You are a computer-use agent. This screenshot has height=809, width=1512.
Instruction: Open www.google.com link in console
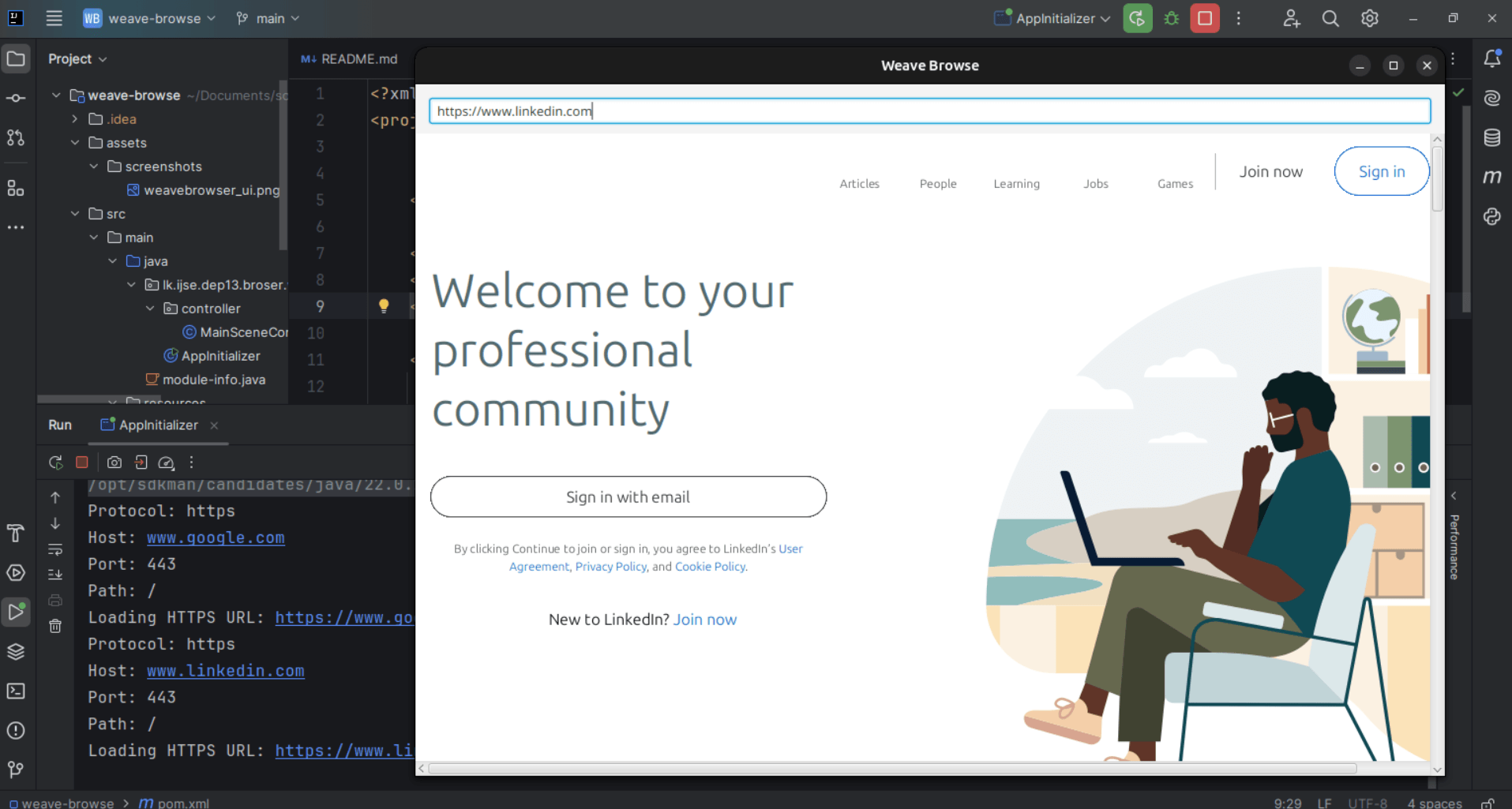pos(216,537)
